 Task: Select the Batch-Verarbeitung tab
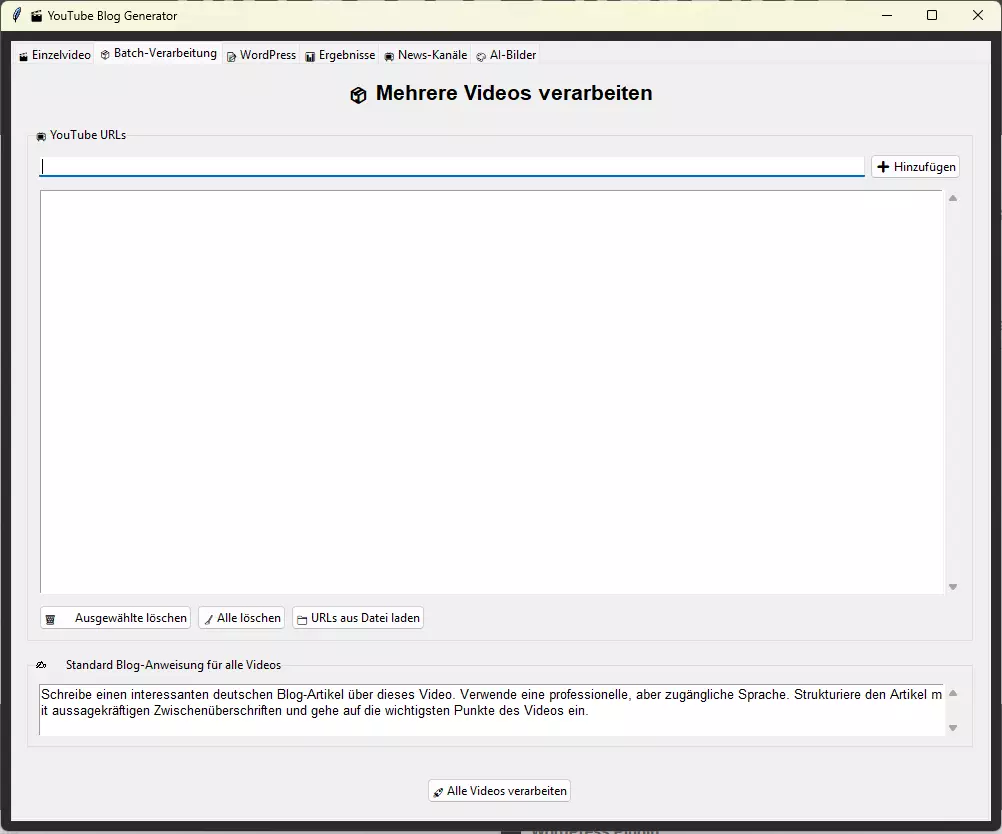[158, 54]
